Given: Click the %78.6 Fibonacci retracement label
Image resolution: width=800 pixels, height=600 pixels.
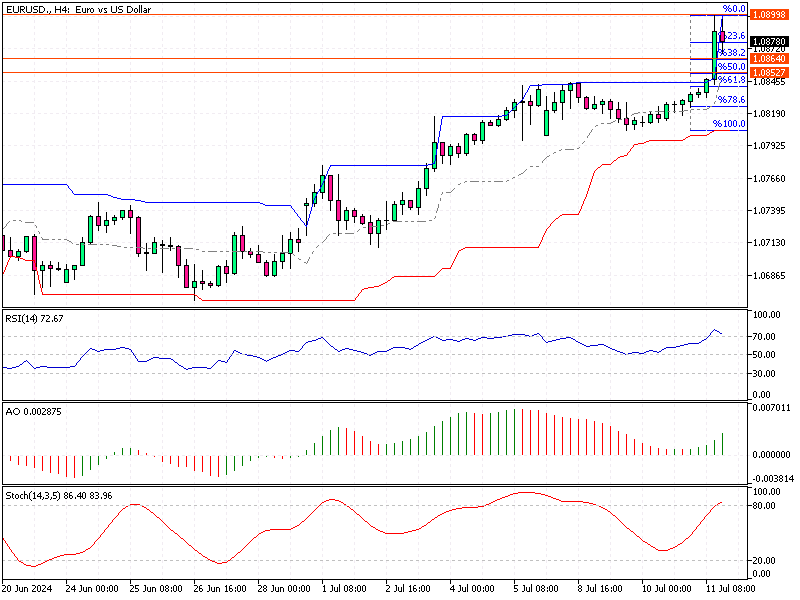Looking at the screenshot, I should tap(734, 101).
